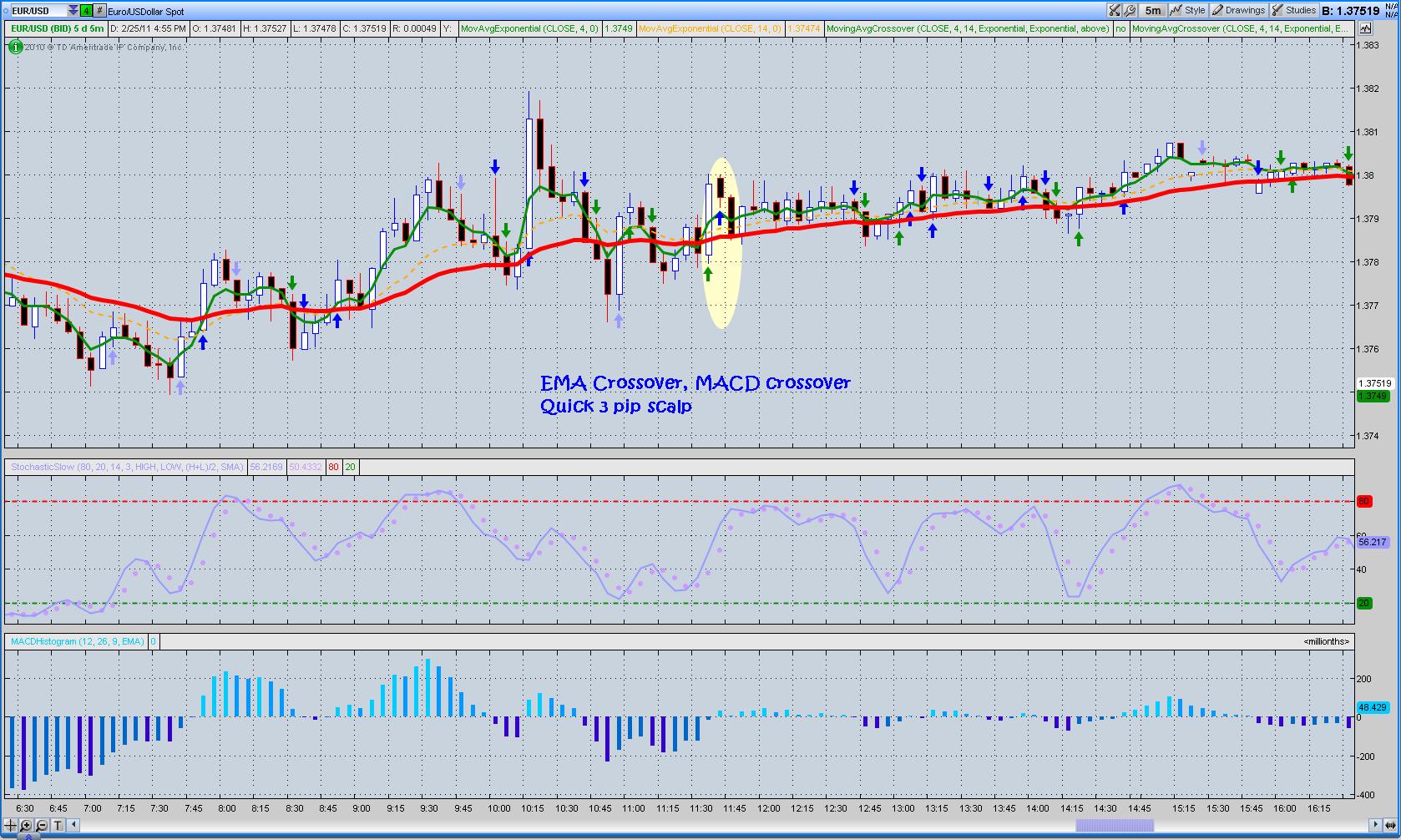
Task: Click the second, truncated MovingAvgCrossover study label
Action: 1242,28
